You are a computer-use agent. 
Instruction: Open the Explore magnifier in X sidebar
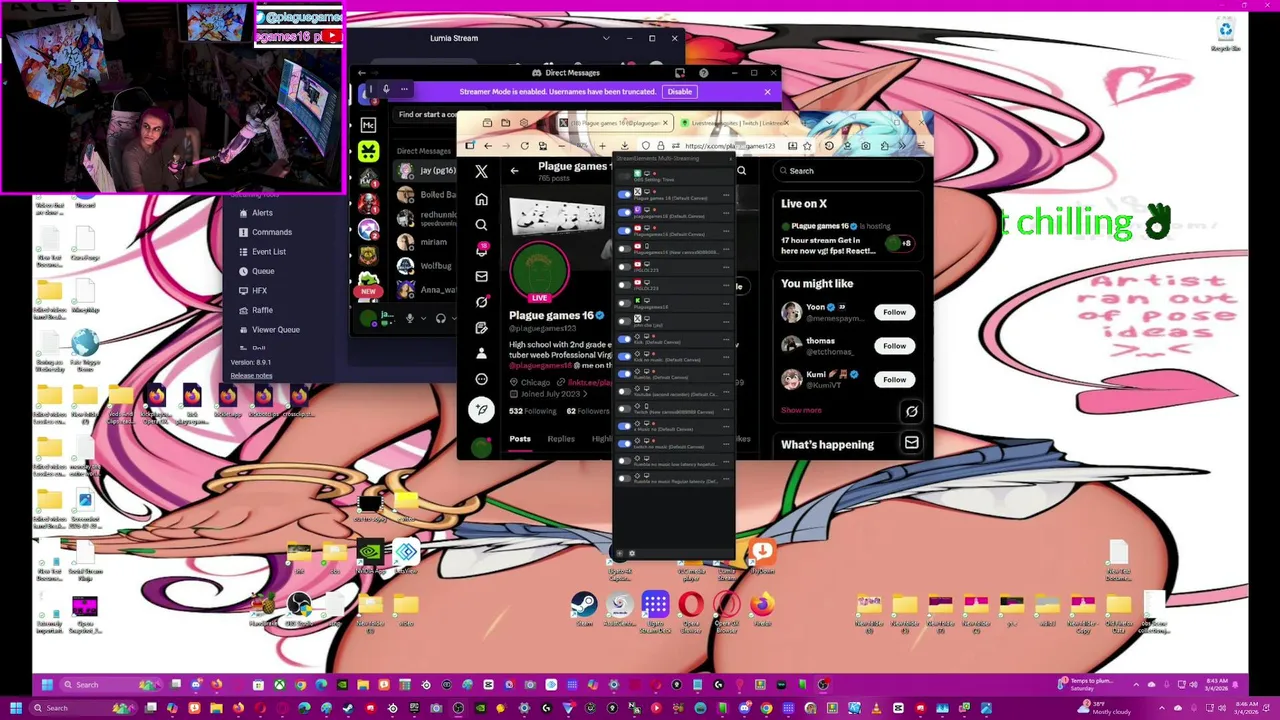481,225
